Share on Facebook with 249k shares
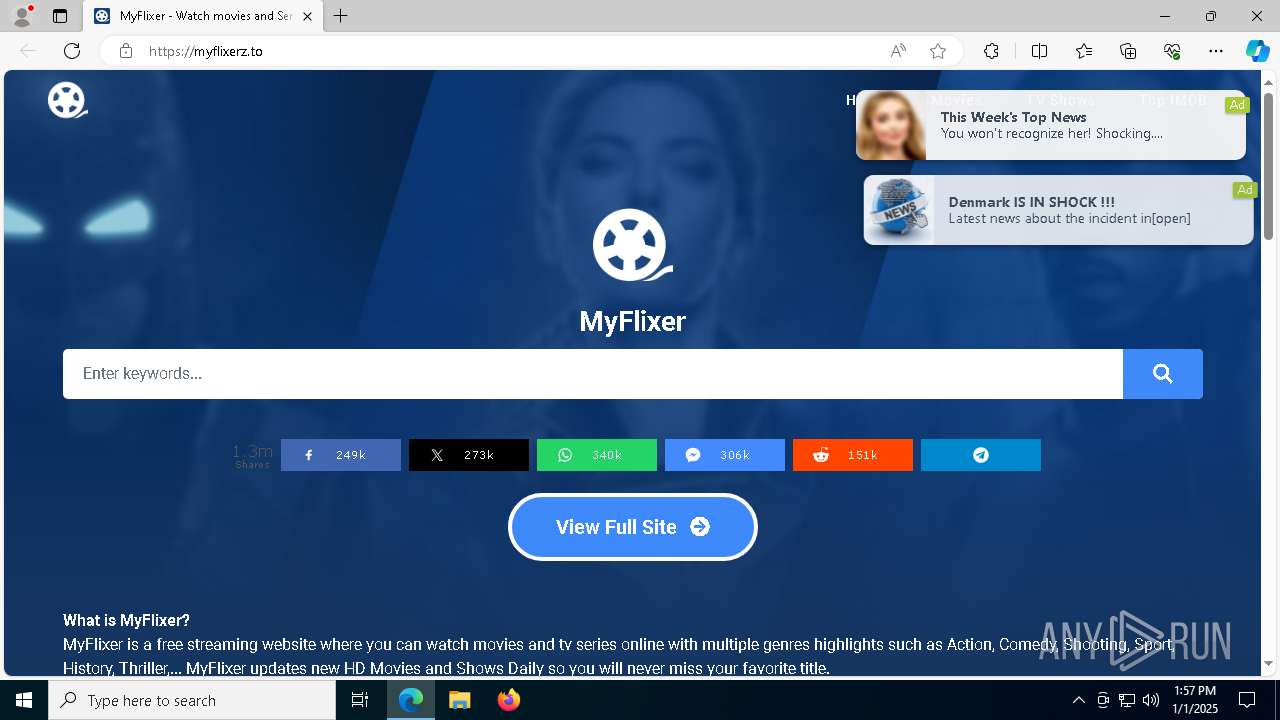Viewport: 1280px width, 720px height. (x=341, y=455)
